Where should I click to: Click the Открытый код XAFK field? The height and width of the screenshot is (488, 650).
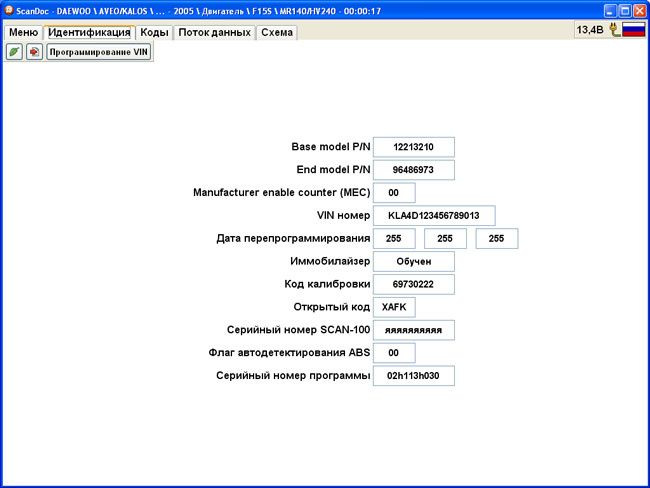pyautogui.click(x=394, y=307)
